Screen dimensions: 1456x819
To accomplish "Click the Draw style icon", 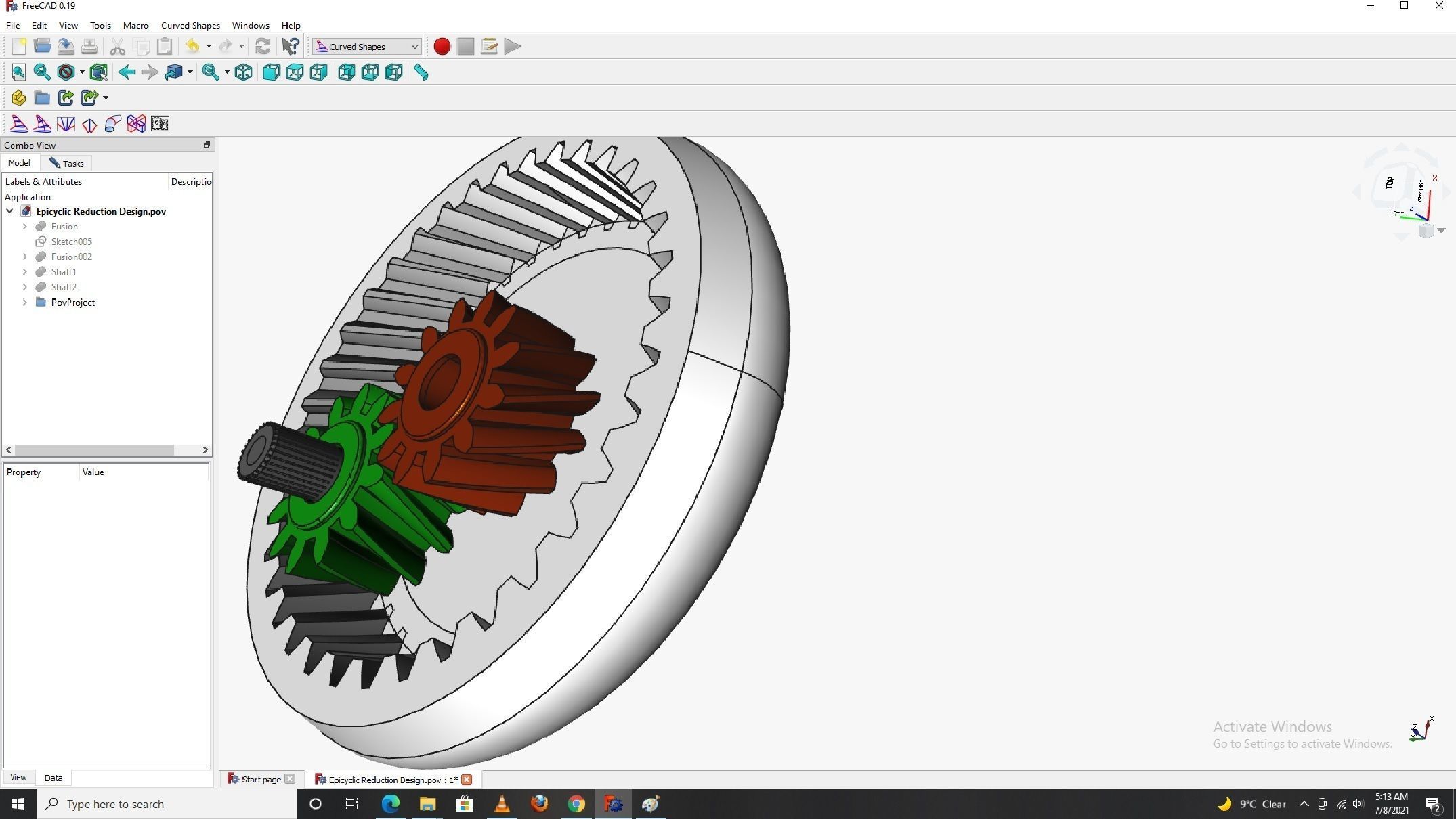I will 66,72.
